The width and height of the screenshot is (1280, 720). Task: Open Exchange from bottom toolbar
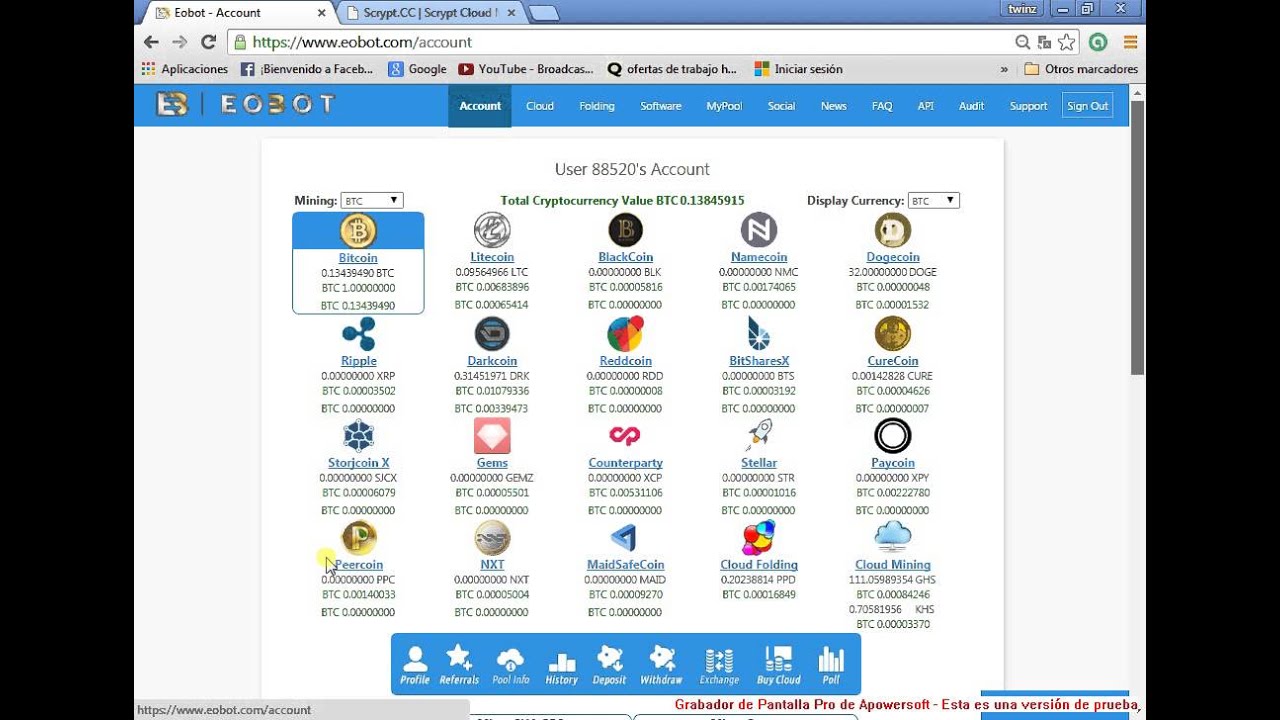point(719,665)
